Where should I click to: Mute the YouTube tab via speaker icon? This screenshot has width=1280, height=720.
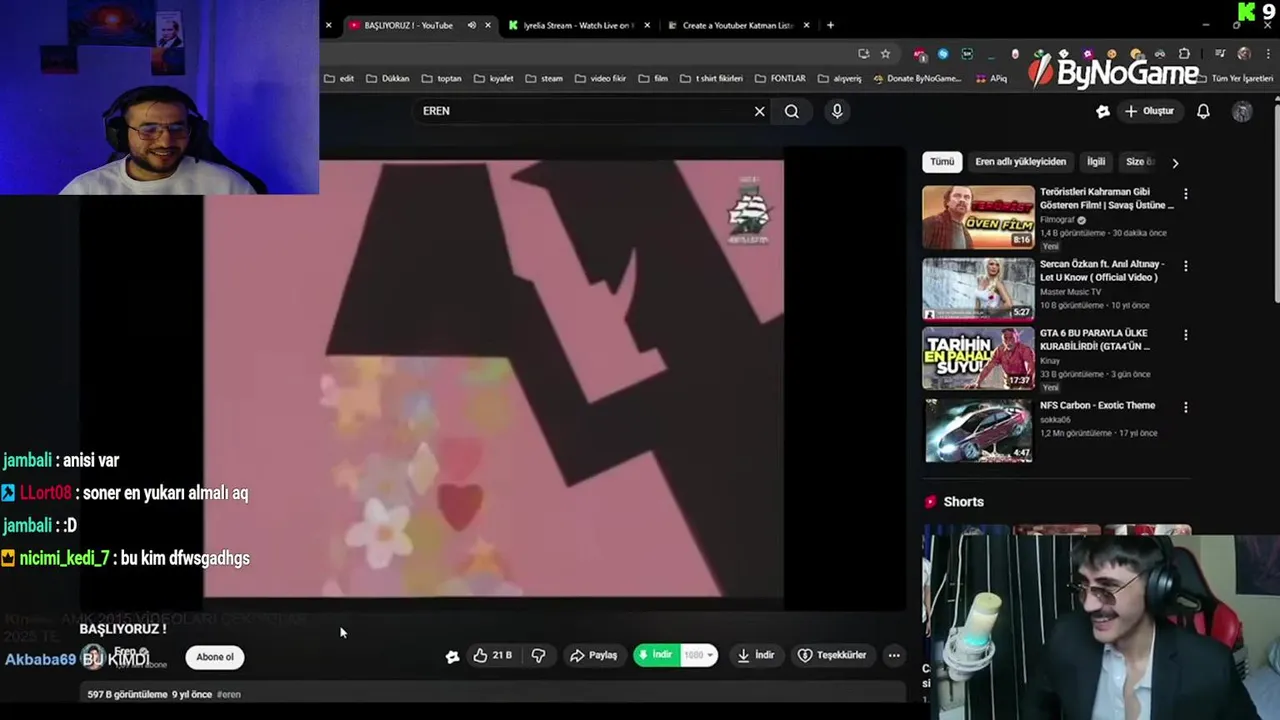[x=472, y=25]
